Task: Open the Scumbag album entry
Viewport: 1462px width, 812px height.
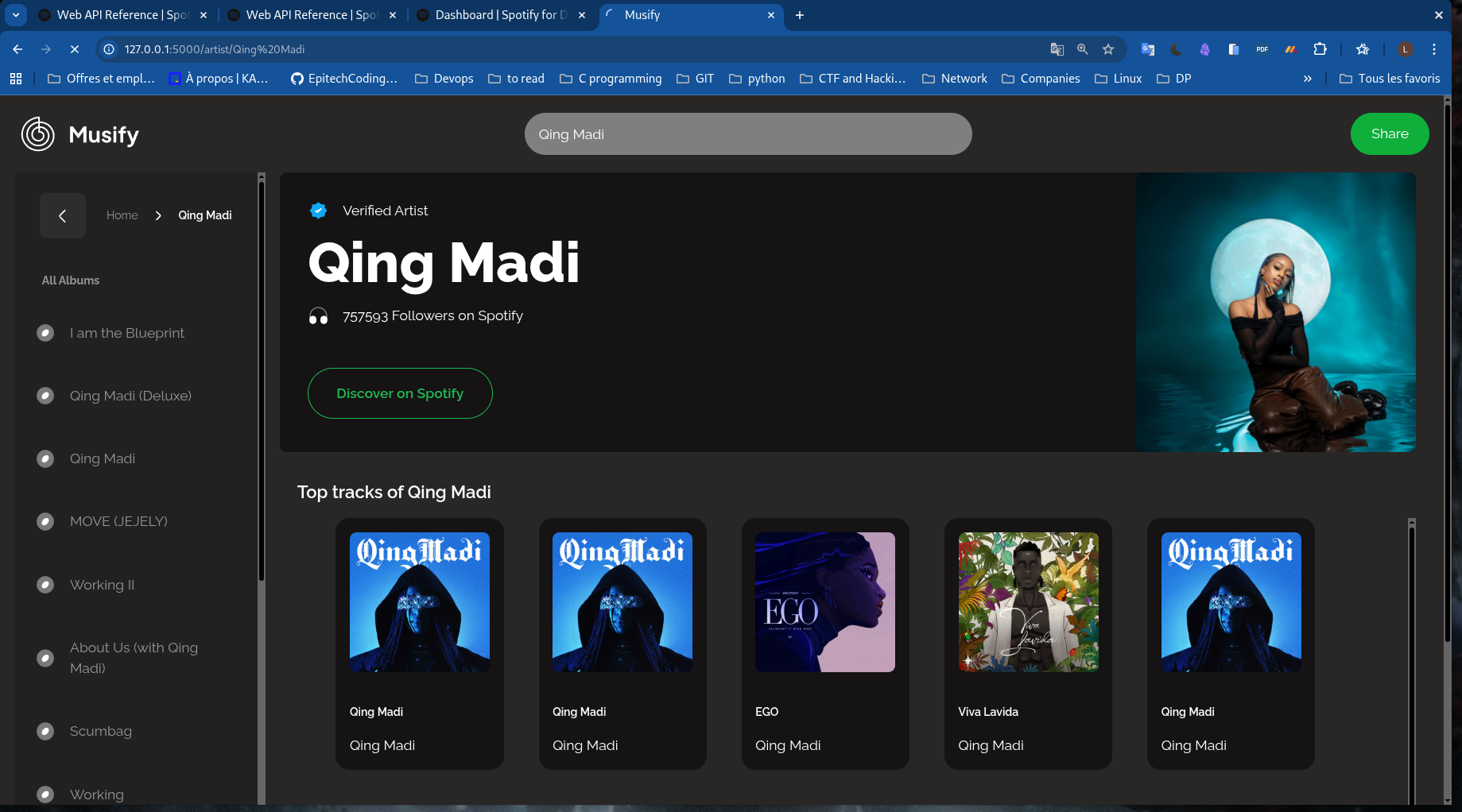Action: tap(101, 731)
